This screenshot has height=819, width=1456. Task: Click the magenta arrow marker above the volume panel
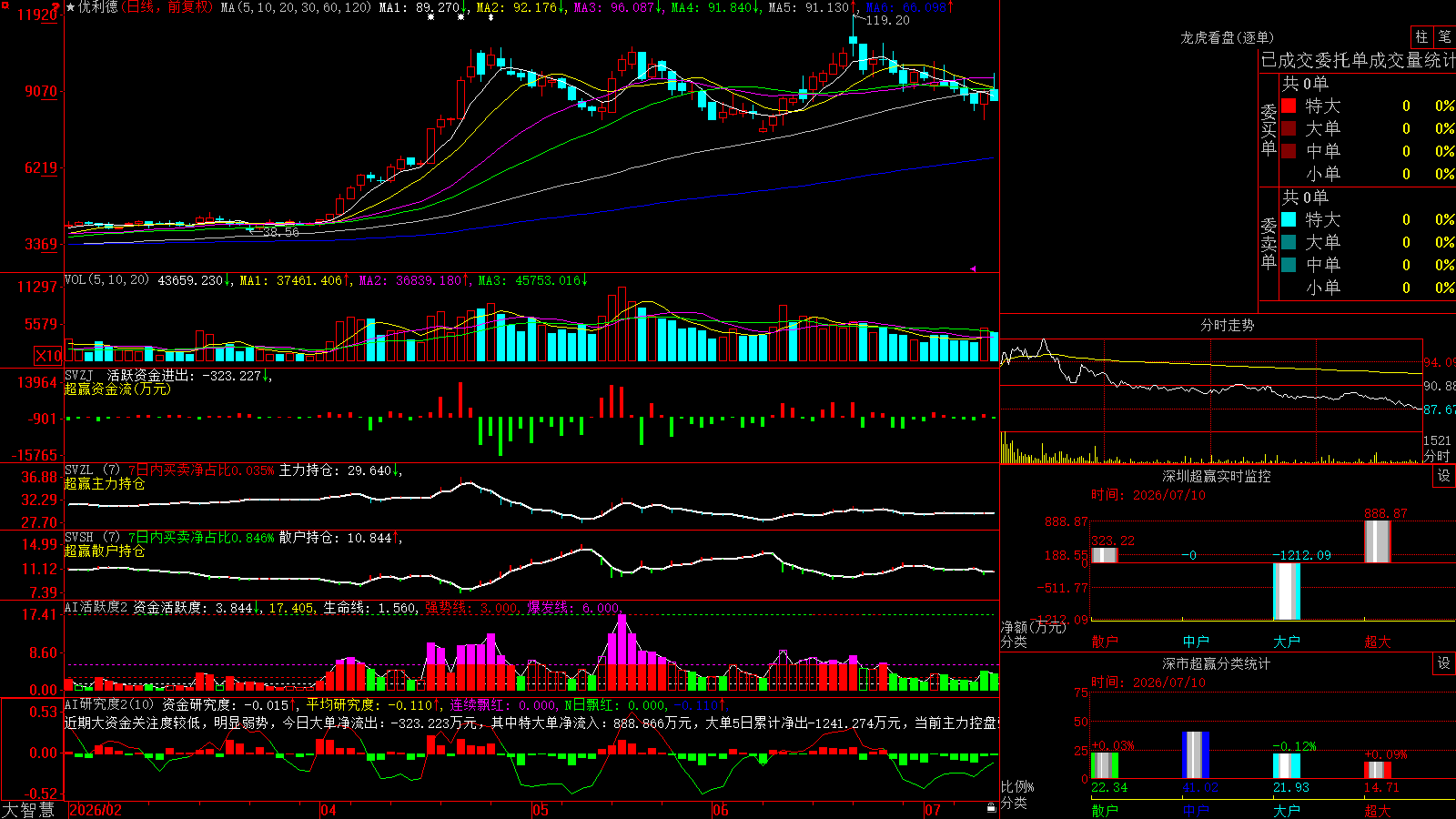(x=973, y=268)
